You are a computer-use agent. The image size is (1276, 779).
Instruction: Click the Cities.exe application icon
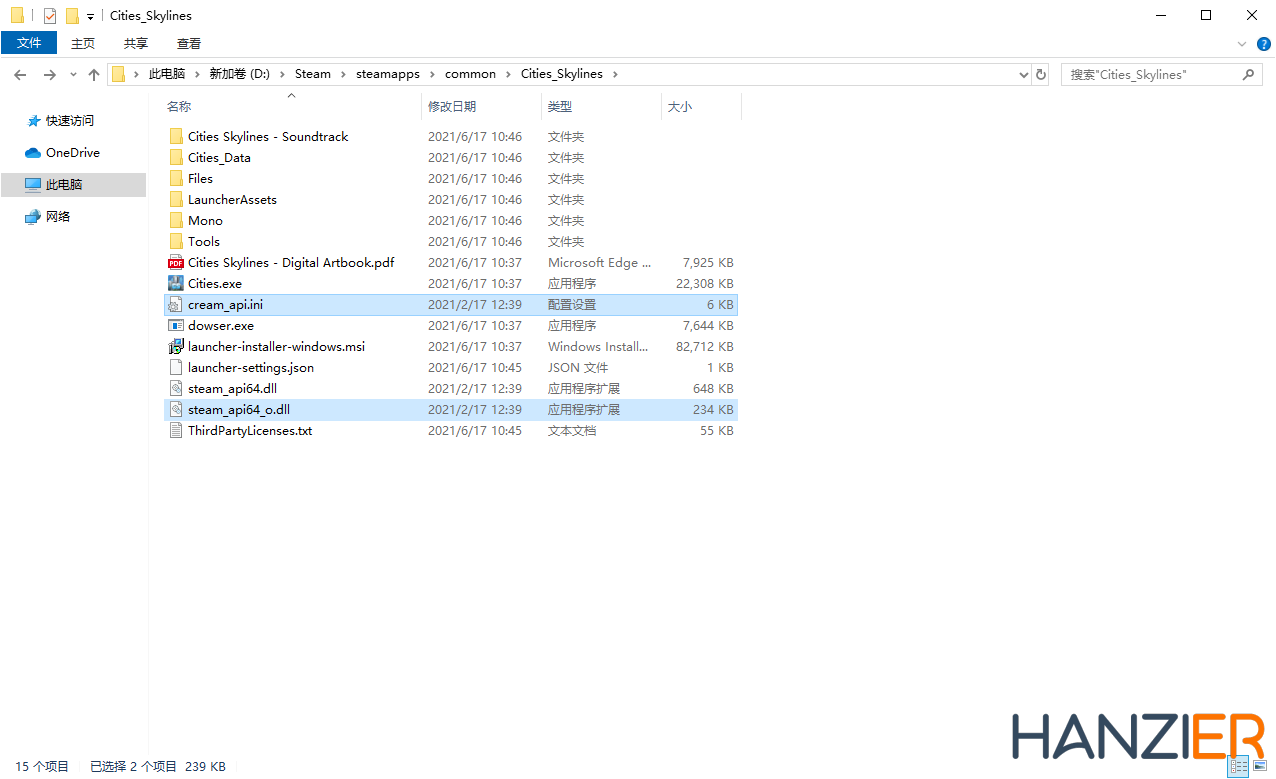(176, 283)
